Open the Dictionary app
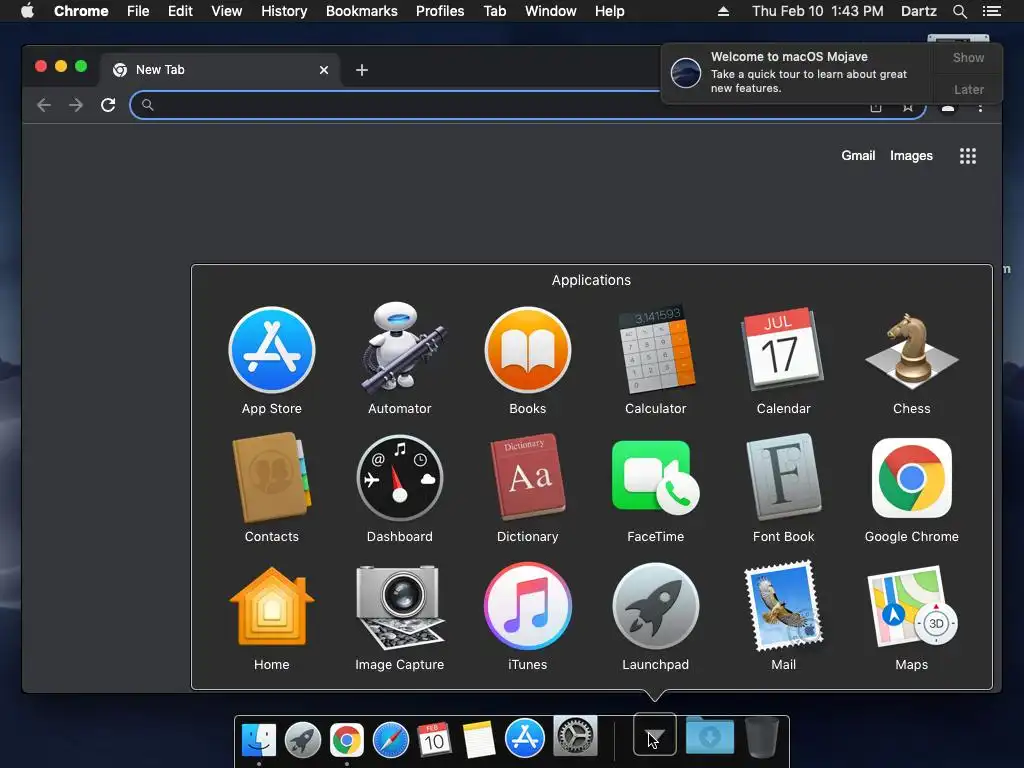The width and height of the screenshot is (1024, 768). (528, 477)
